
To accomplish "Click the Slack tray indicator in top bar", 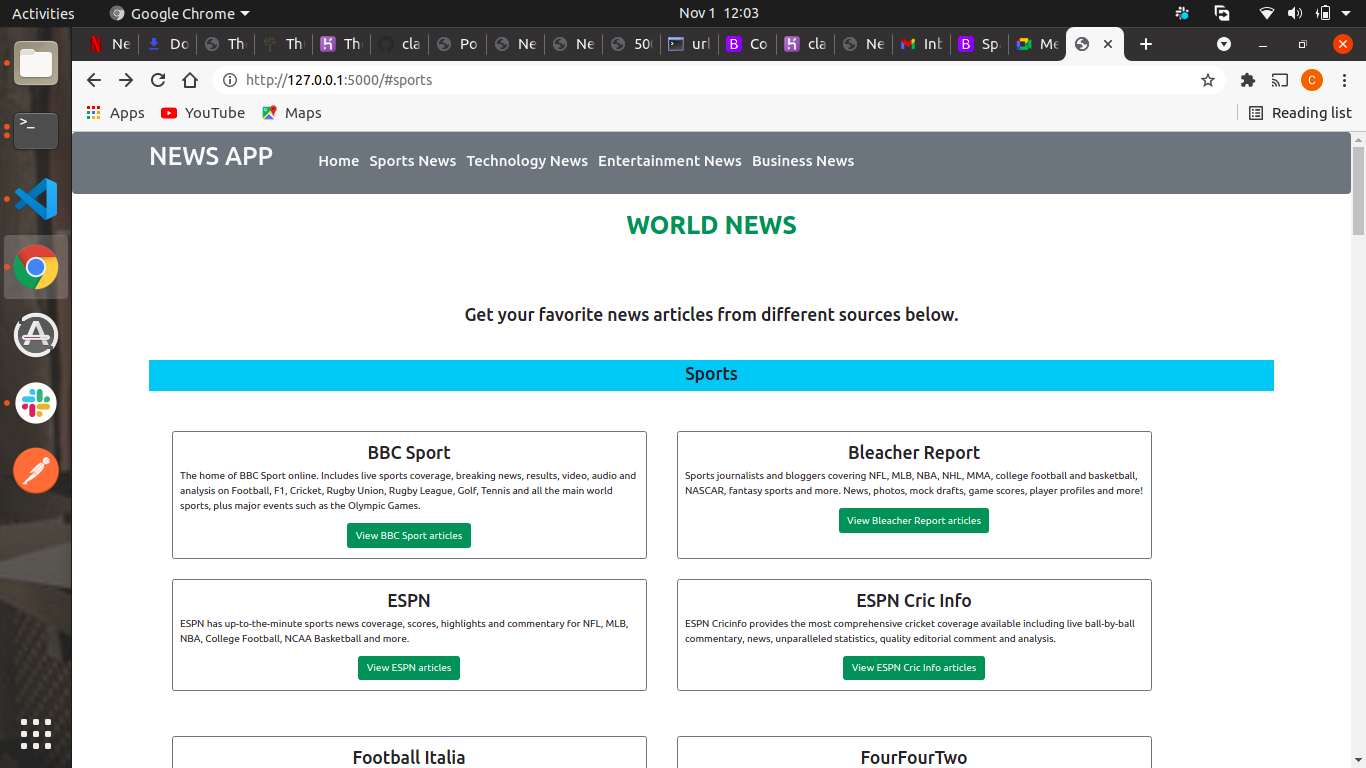I will [1182, 13].
